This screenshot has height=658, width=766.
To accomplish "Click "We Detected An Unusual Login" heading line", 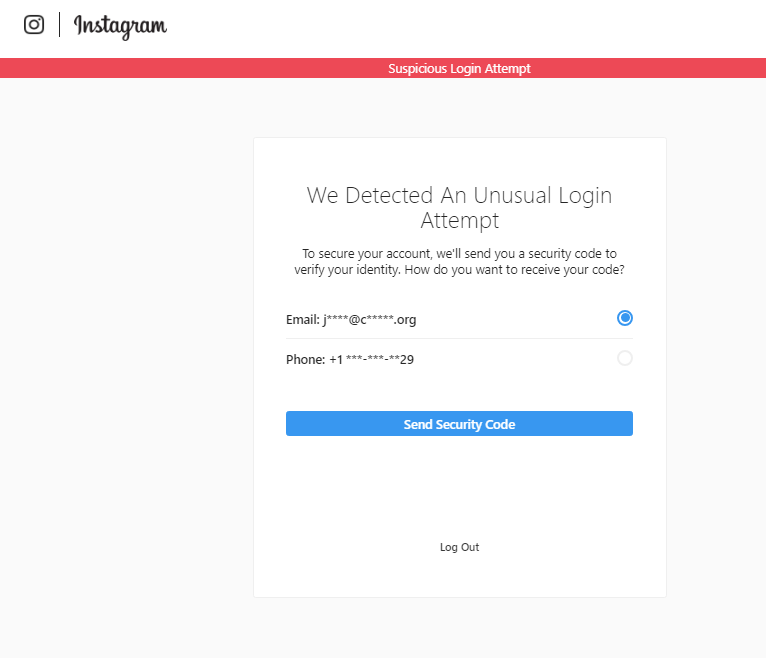I will tap(459, 195).
